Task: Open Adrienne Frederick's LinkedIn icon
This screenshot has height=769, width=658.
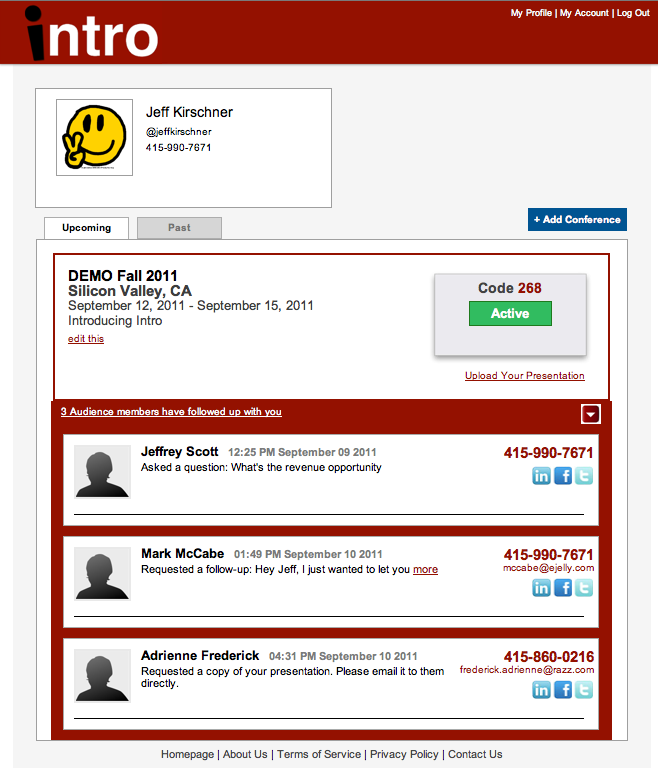Action: tap(541, 690)
